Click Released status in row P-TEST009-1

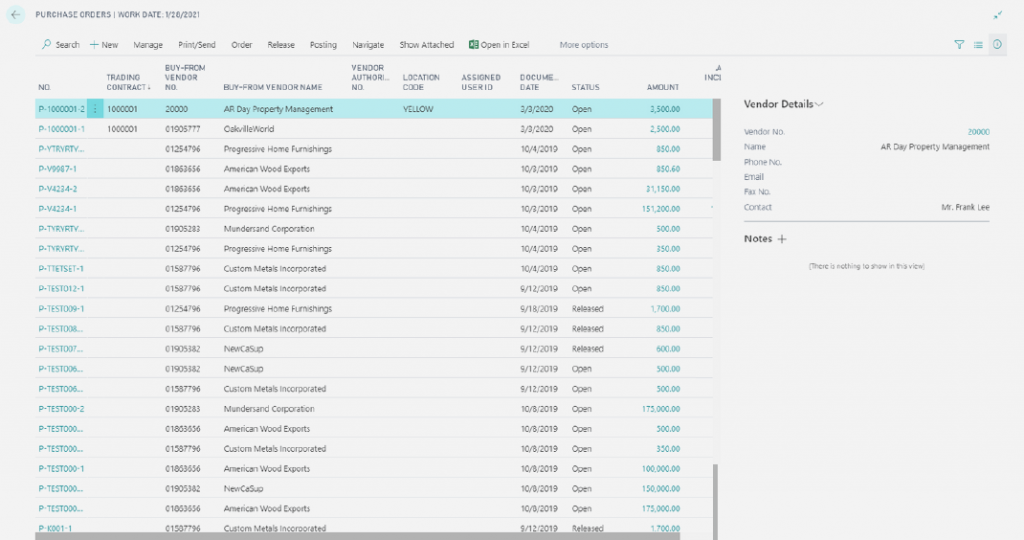pyautogui.click(x=587, y=309)
